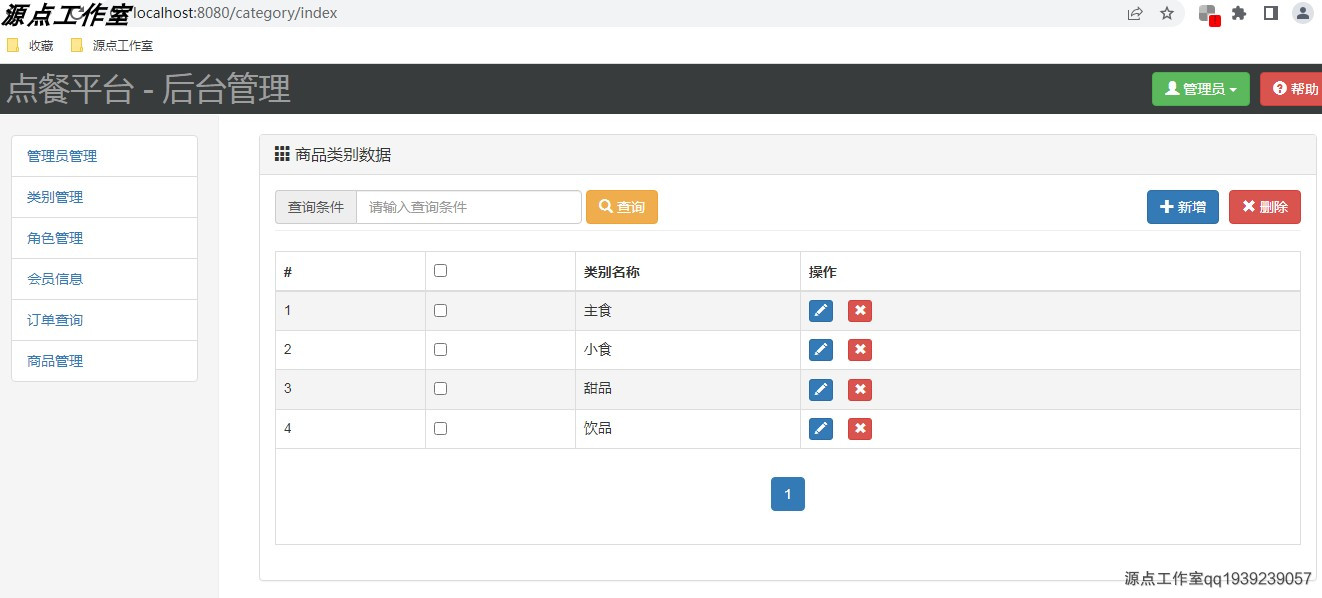Open the 管理员 account dropdown

click(1200, 88)
